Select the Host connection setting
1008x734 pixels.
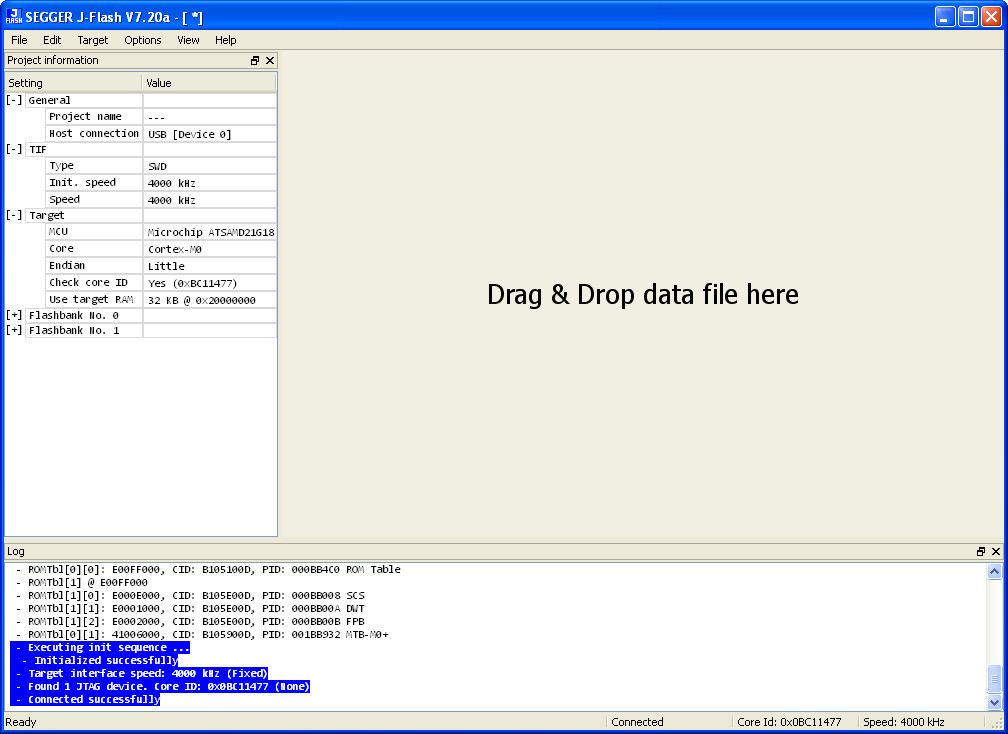(x=94, y=133)
